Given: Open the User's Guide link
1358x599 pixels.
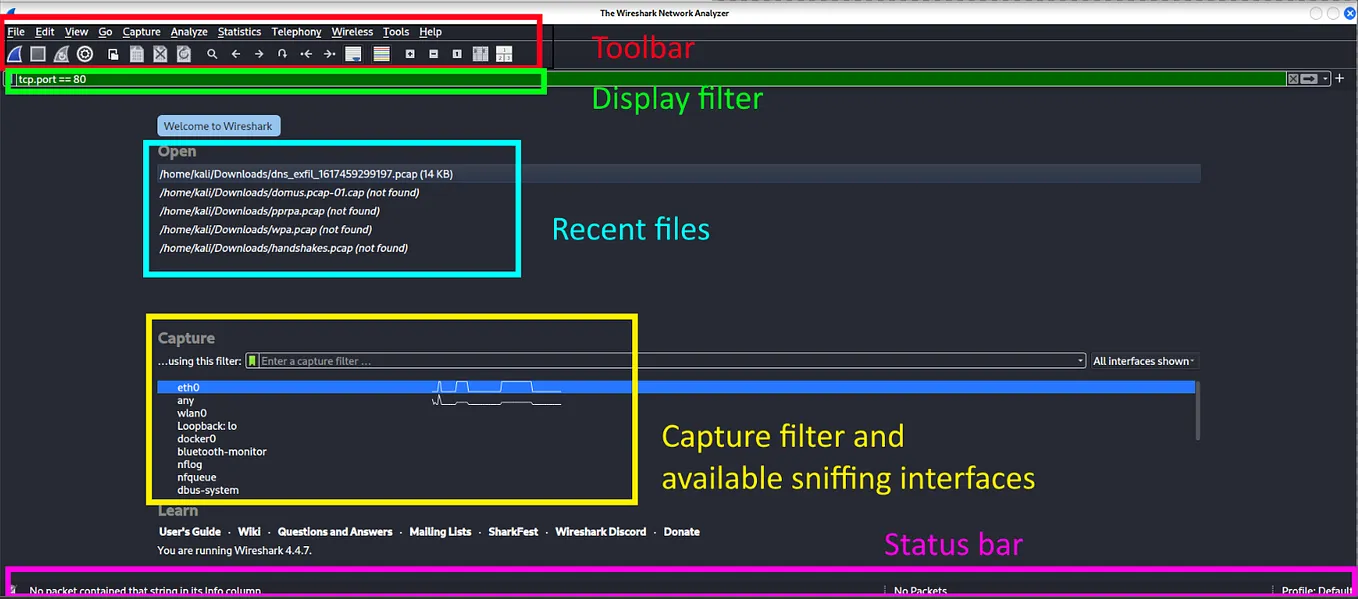Looking at the screenshot, I should 189,531.
